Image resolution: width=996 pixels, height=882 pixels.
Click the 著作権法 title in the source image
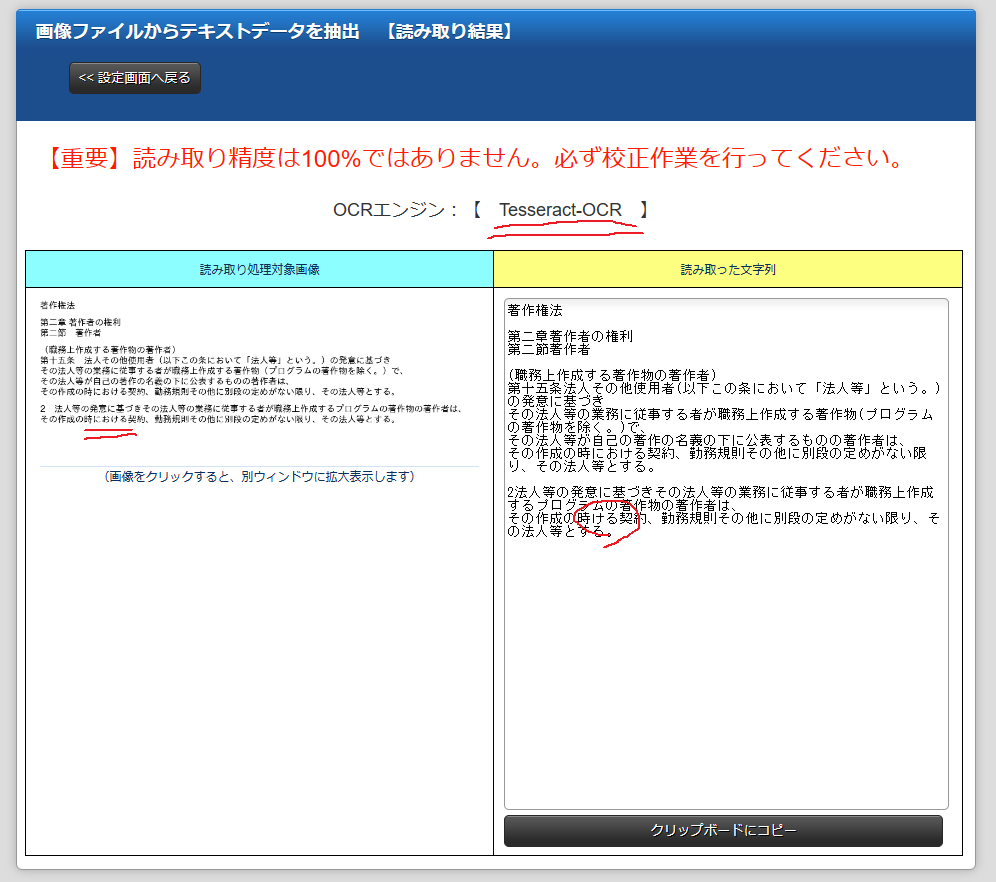point(57,304)
